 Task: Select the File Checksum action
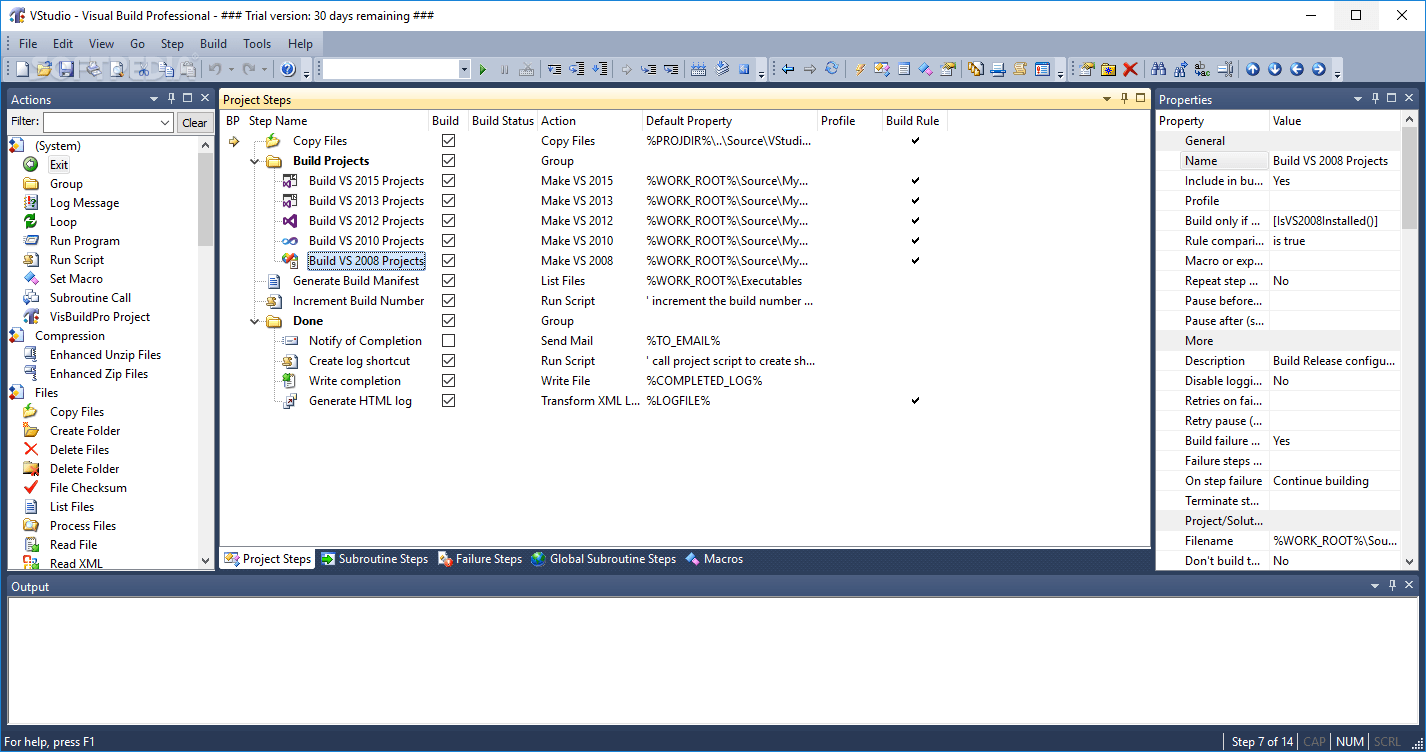coord(88,488)
